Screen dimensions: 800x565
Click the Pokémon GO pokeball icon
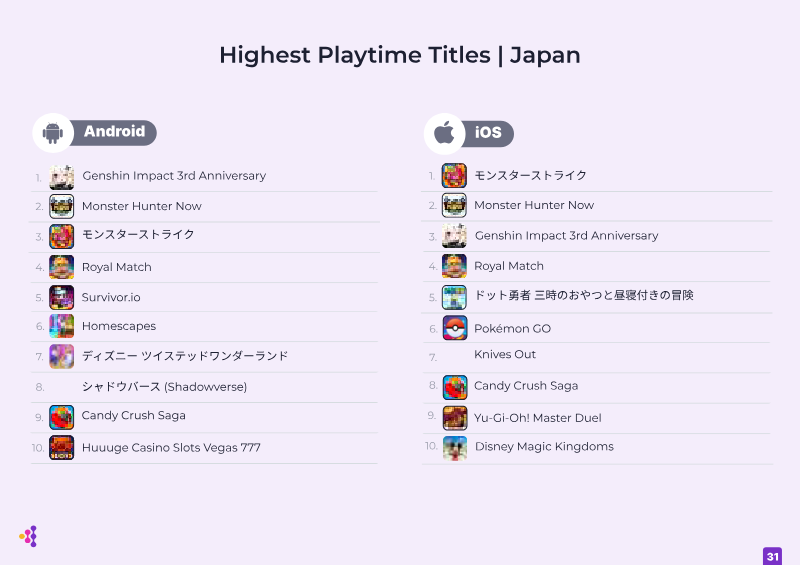pyautogui.click(x=455, y=328)
